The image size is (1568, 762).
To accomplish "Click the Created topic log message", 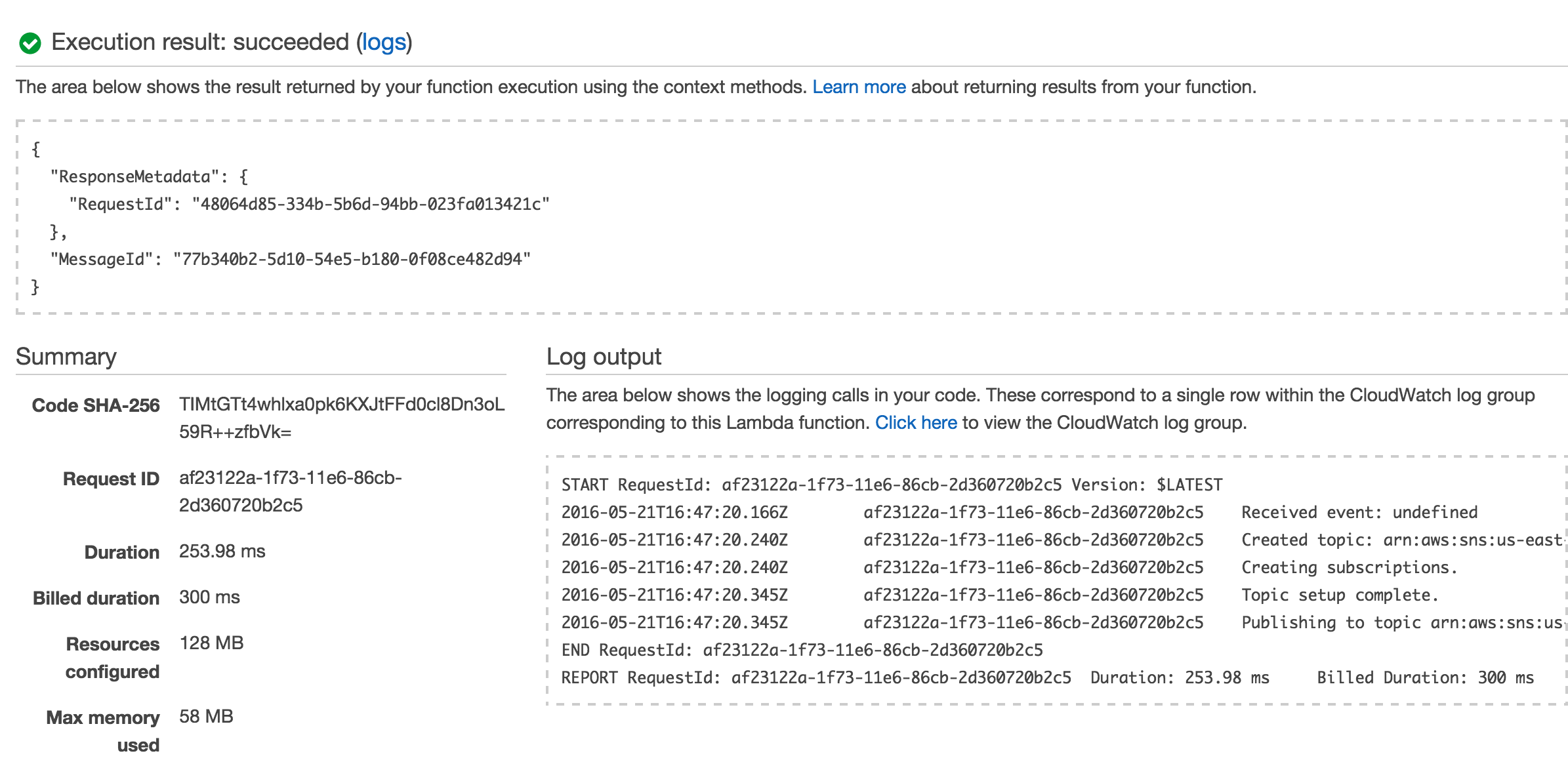I will coord(1403,540).
